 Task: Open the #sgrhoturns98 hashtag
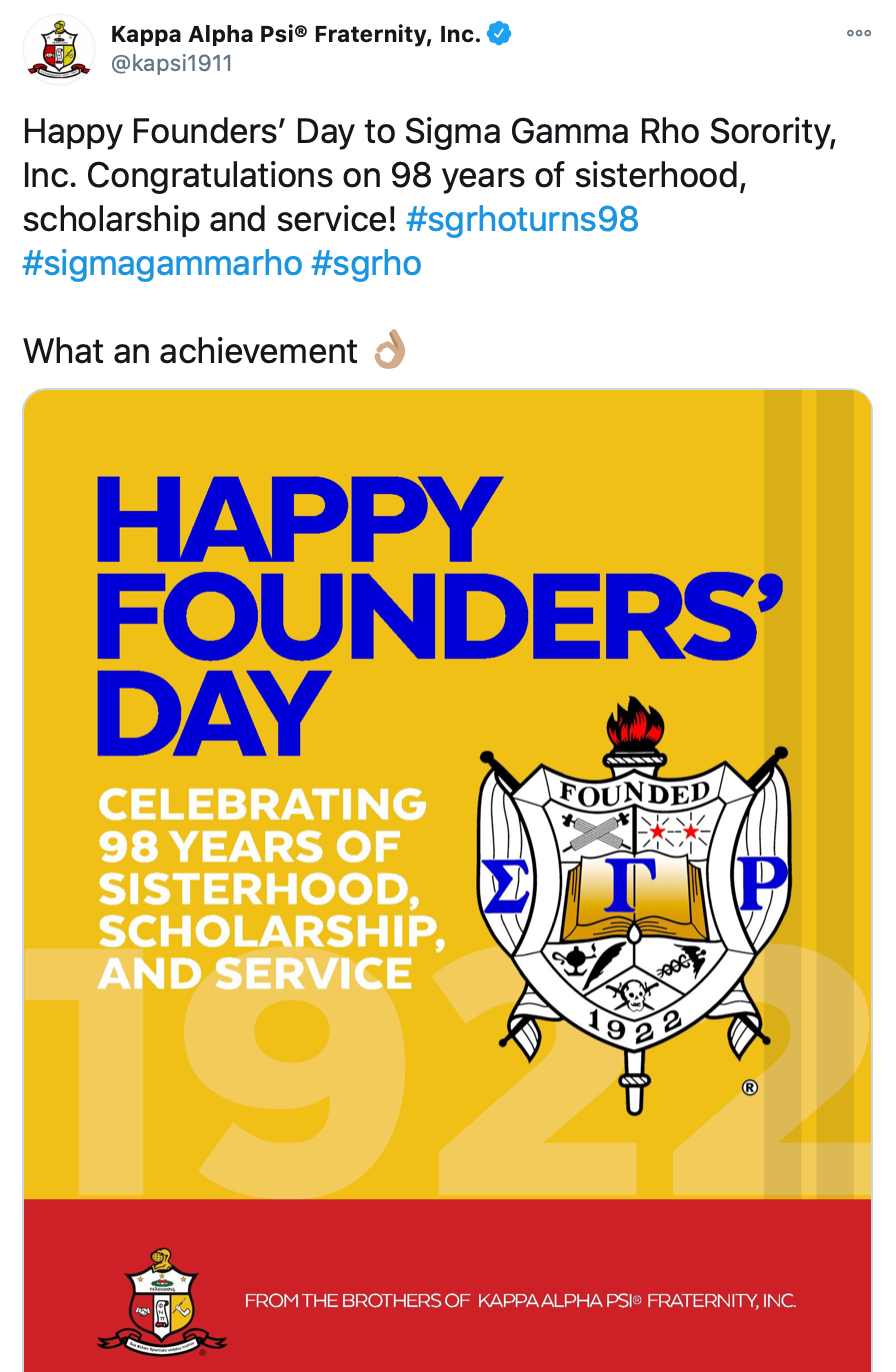[523, 218]
